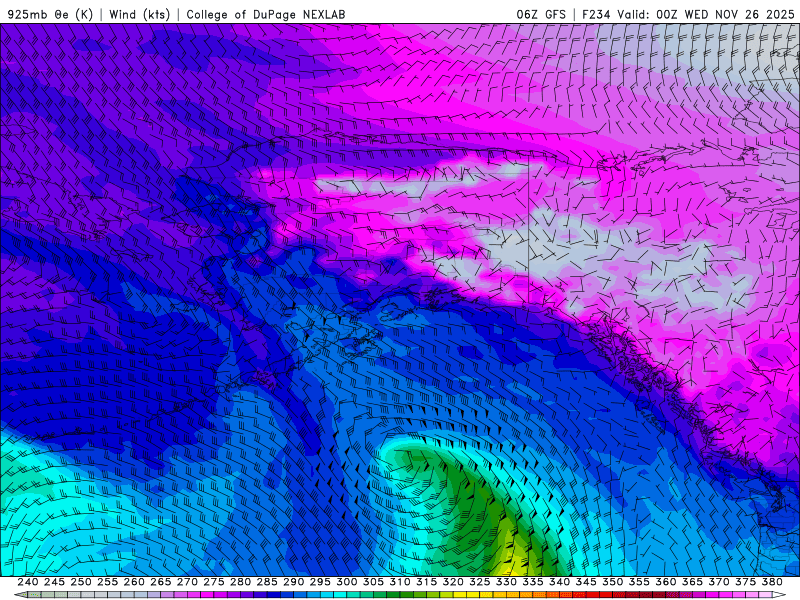Click the 300 colorbar scale label
Screen dimensions: 800x600
click(346, 582)
